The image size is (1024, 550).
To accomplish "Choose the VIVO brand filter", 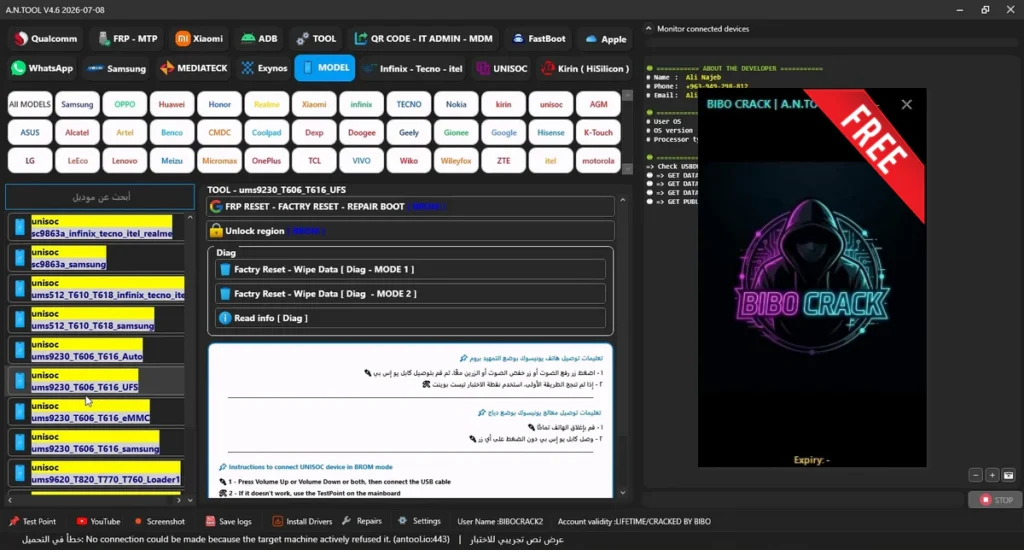I will coord(361,161).
